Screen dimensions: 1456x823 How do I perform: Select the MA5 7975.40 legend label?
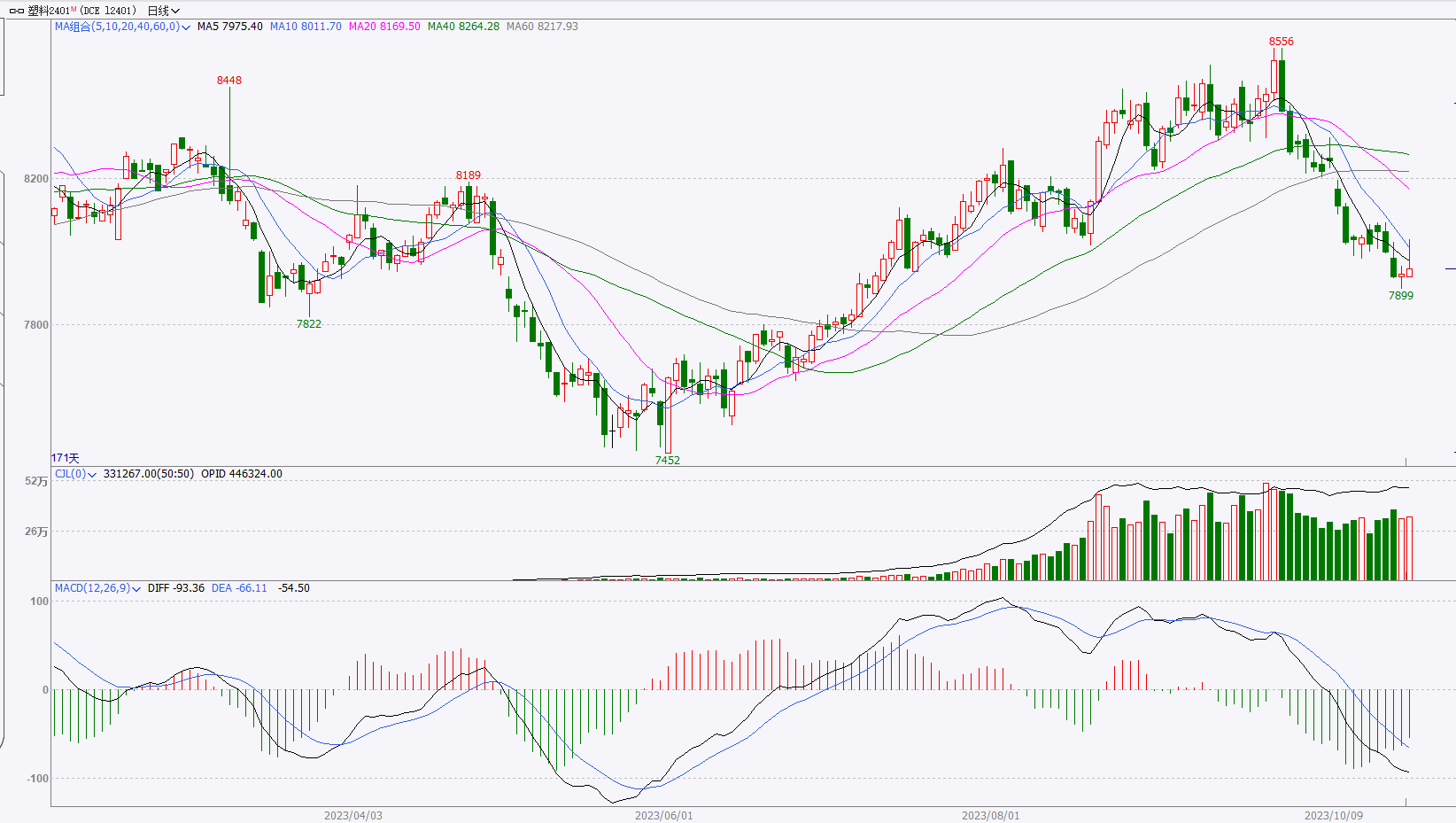229,27
